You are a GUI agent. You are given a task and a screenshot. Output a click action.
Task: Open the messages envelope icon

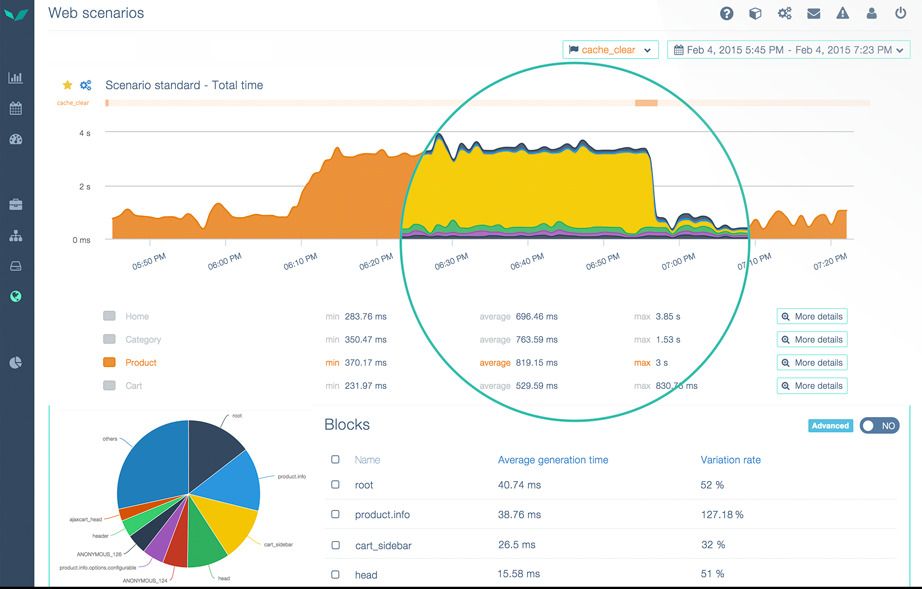814,13
